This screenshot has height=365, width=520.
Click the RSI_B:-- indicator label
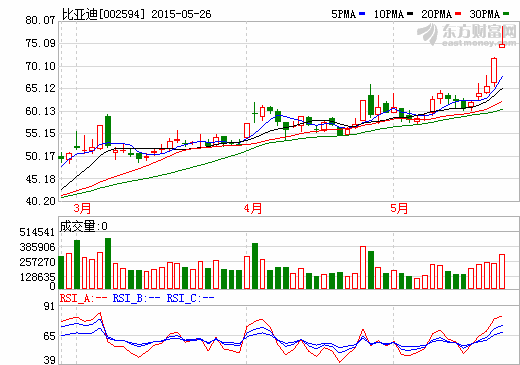137,298
